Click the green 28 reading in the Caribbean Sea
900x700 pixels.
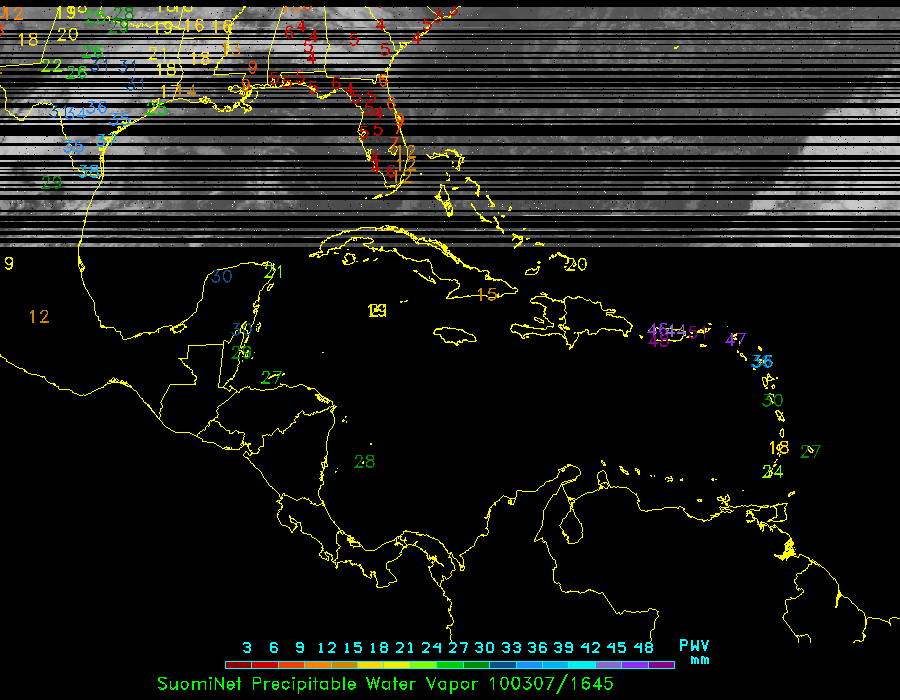pyautogui.click(x=364, y=461)
